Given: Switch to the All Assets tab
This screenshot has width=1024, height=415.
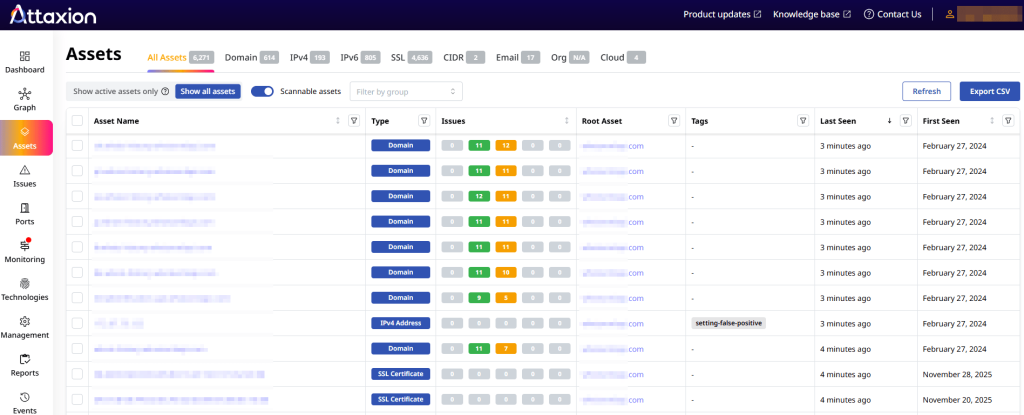Looking at the screenshot, I should [180, 58].
